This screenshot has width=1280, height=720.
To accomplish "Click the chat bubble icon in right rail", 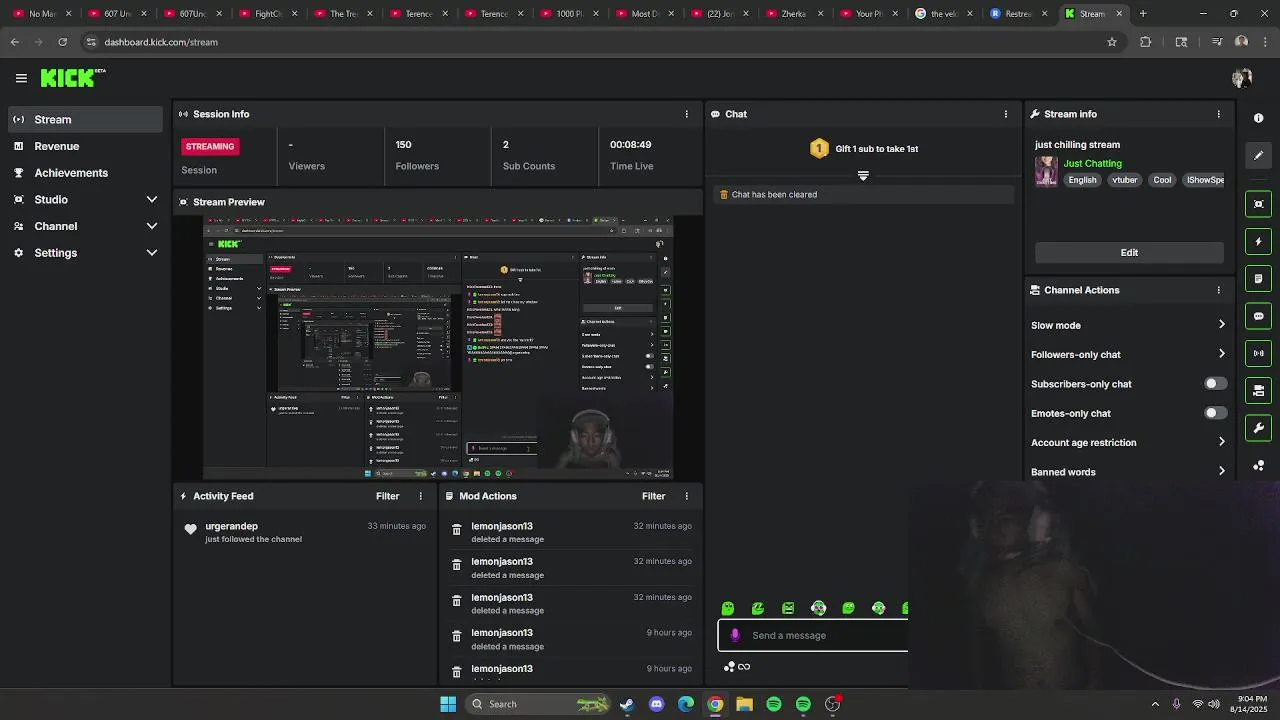I will point(1258,316).
